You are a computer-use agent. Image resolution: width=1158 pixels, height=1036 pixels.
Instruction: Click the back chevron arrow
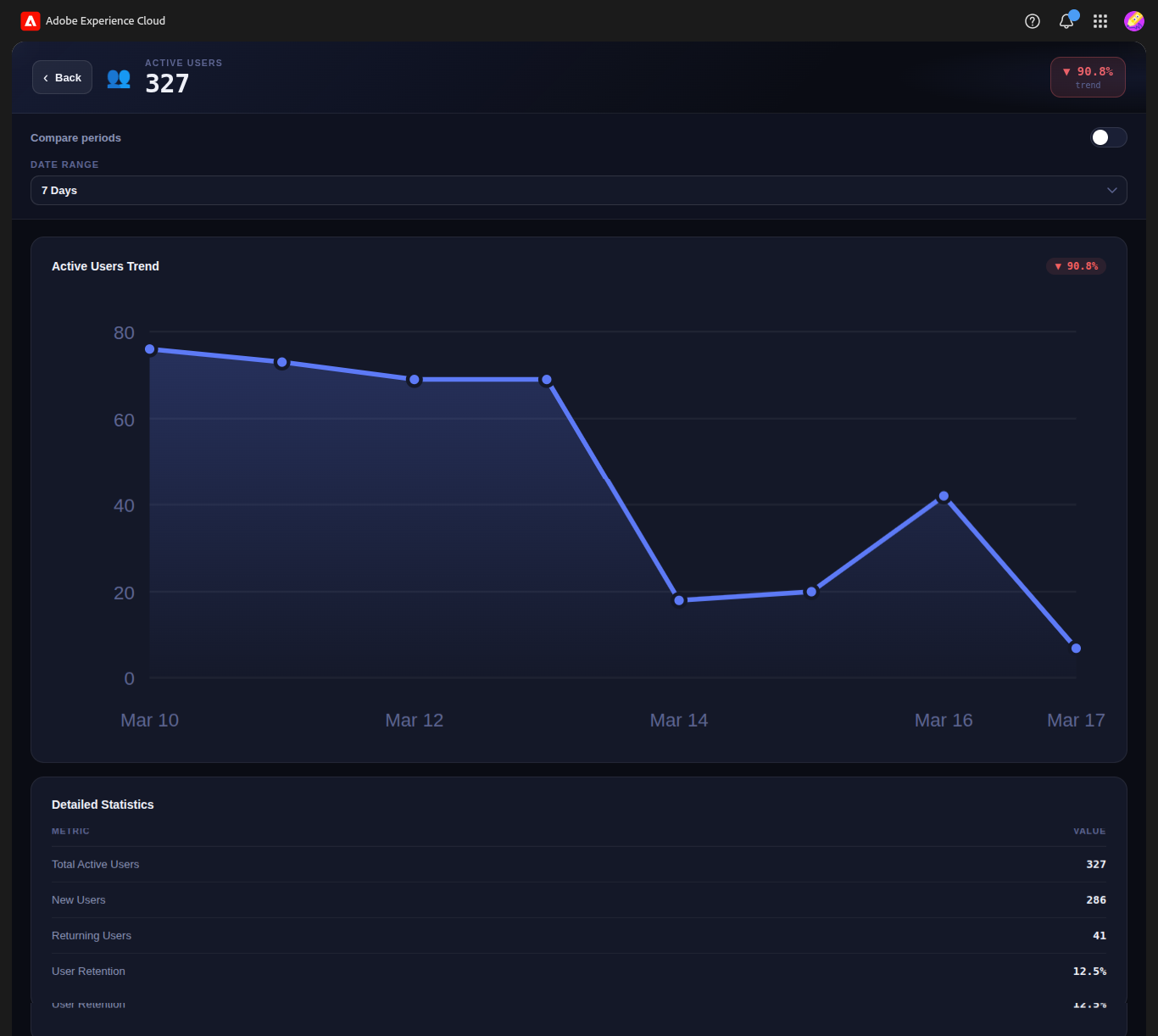[x=46, y=77]
